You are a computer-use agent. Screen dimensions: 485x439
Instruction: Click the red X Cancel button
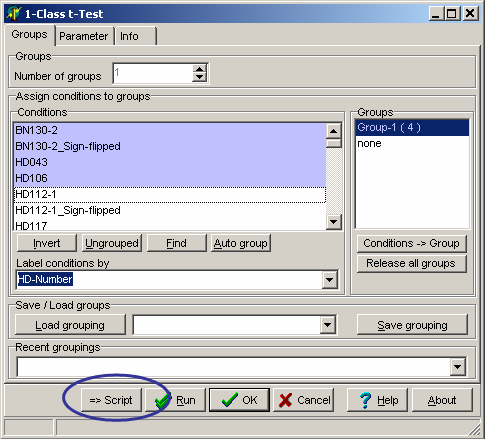(x=303, y=400)
